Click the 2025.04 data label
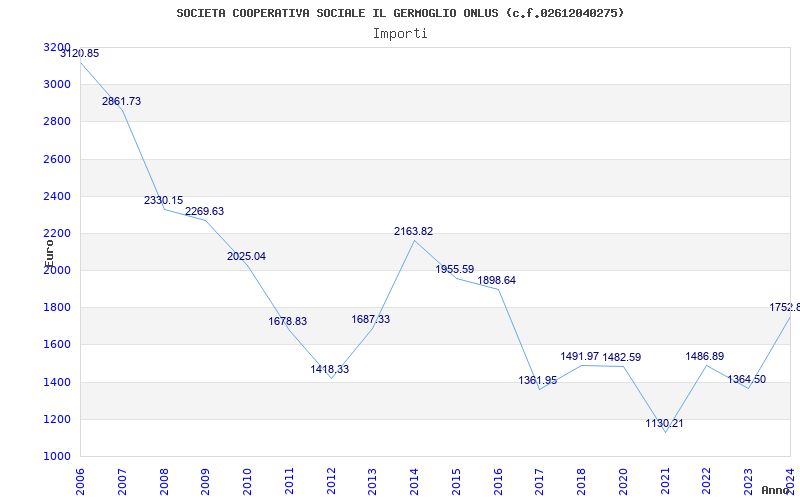This screenshot has height=500, width=800. (246, 257)
